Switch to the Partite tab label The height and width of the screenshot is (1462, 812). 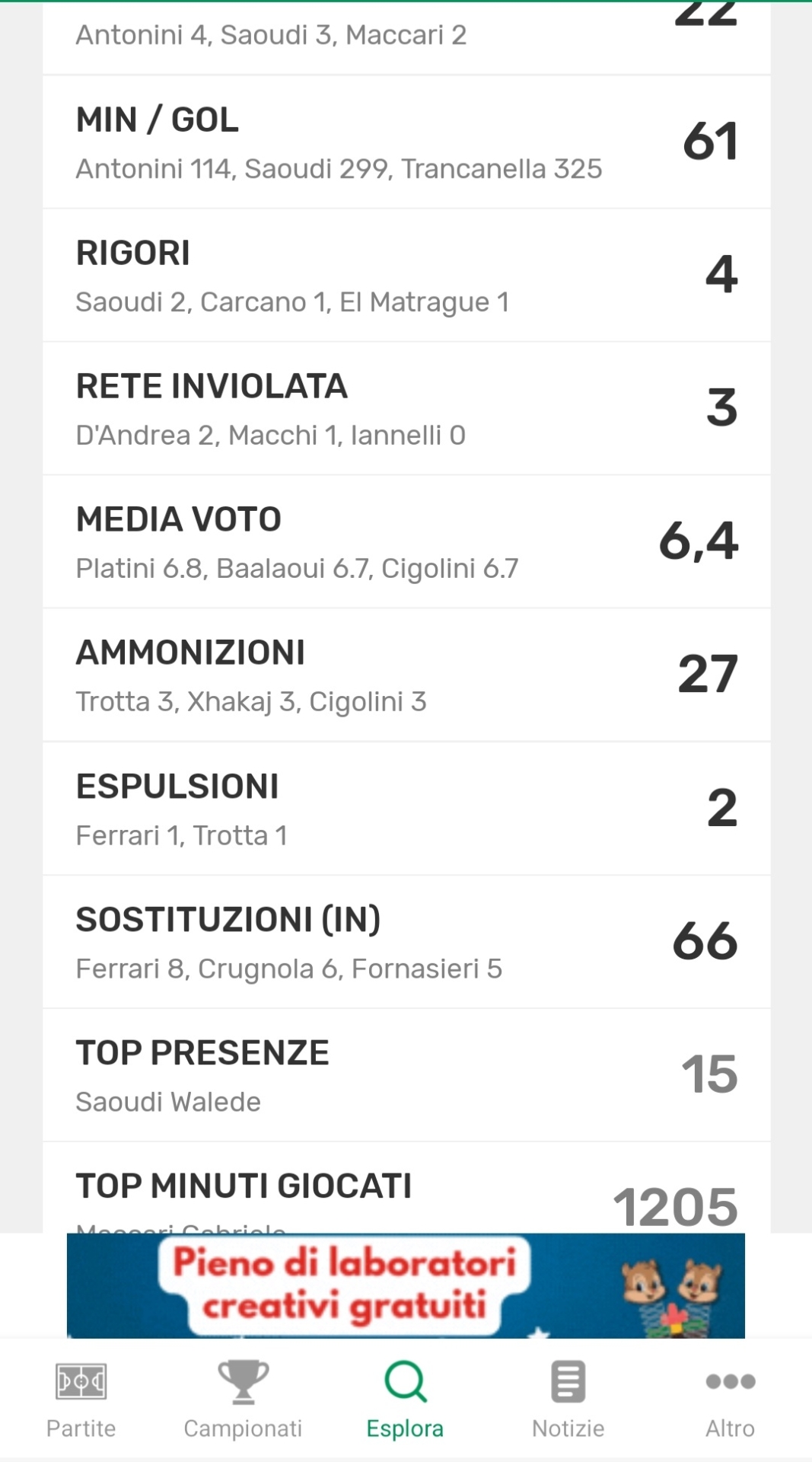(81, 1428)
